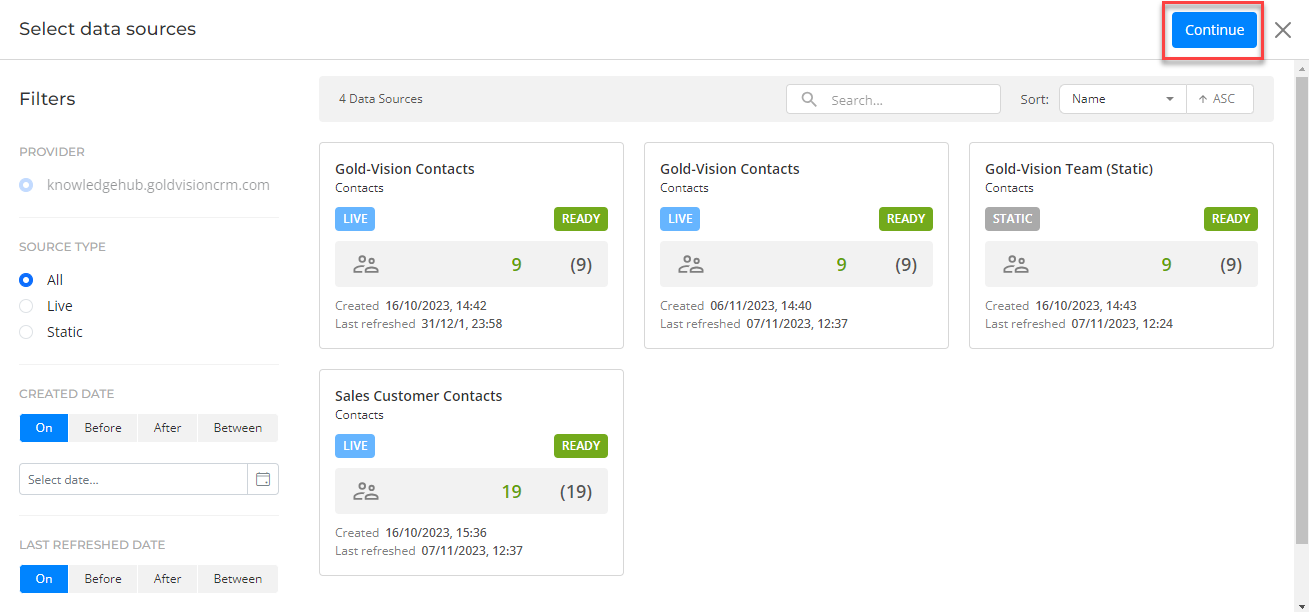Choose After under Last Refreshed Date

[168, 579]
